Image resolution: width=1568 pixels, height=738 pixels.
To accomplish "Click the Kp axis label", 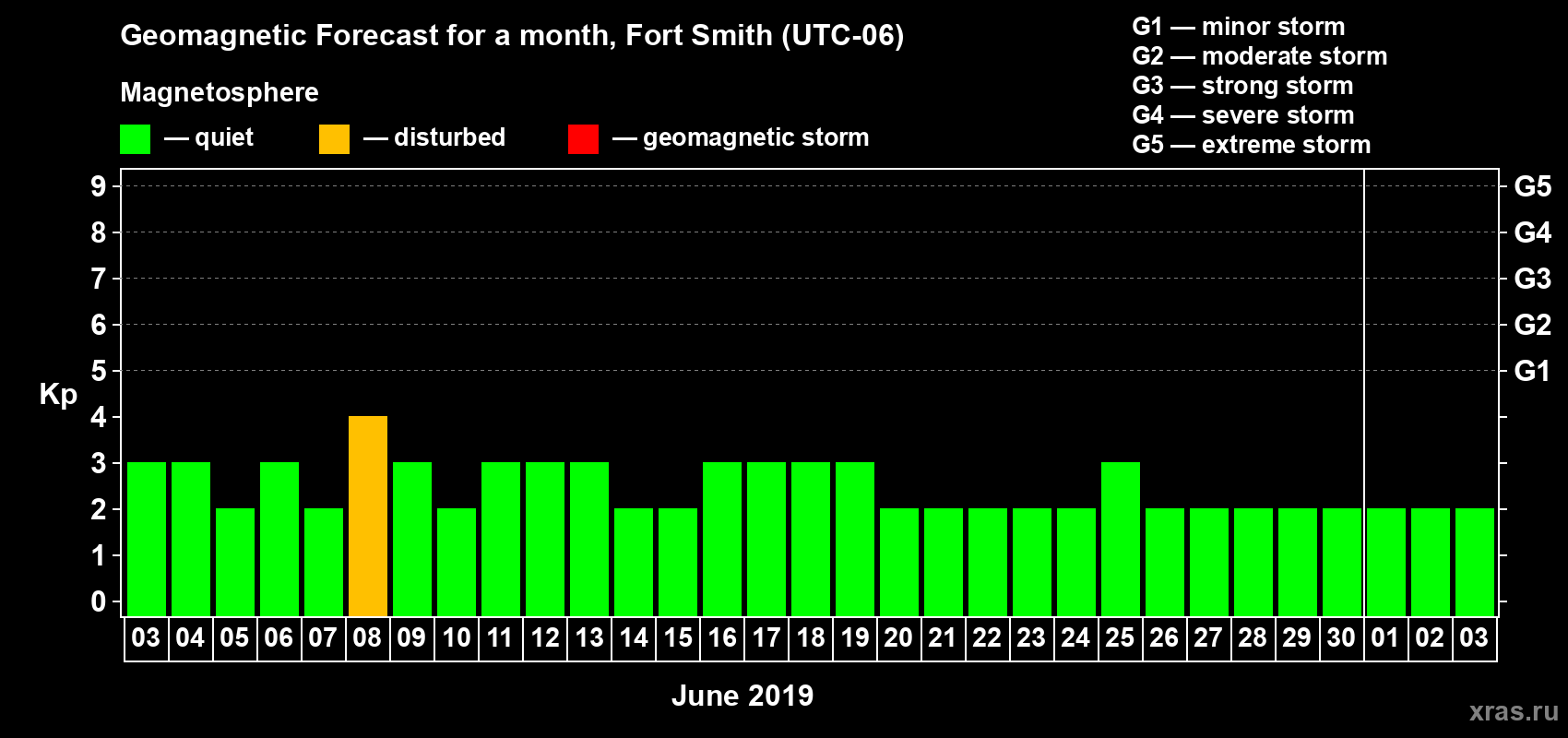I will (x=58, y=395).
